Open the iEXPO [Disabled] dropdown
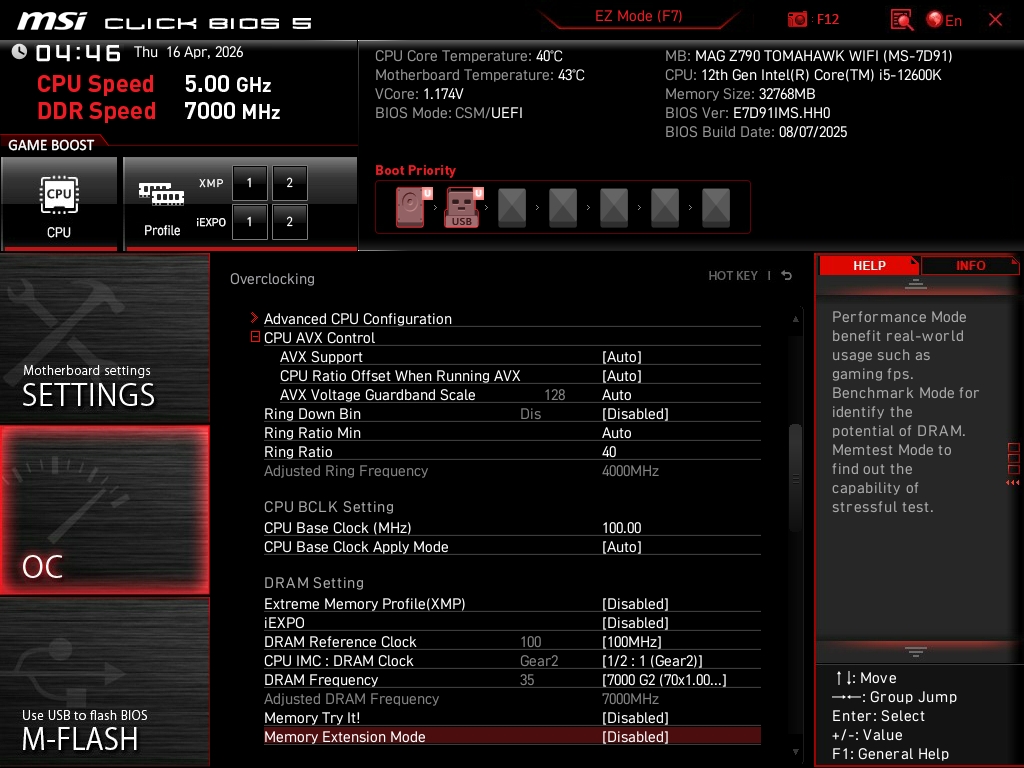 635,622
